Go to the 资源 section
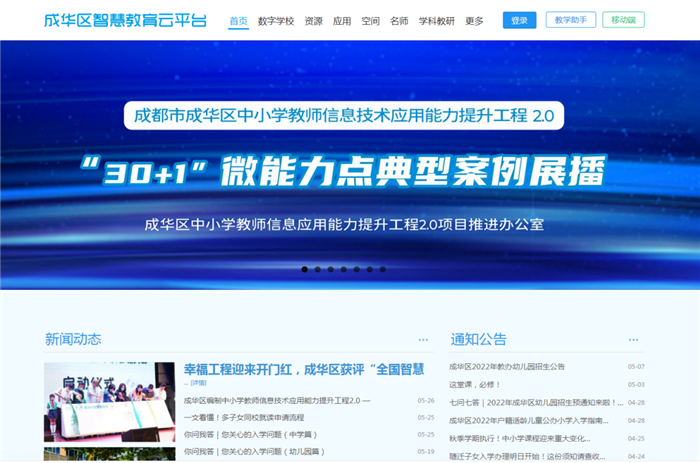Viewport: 700px width, 463px height. coord(313,21)
